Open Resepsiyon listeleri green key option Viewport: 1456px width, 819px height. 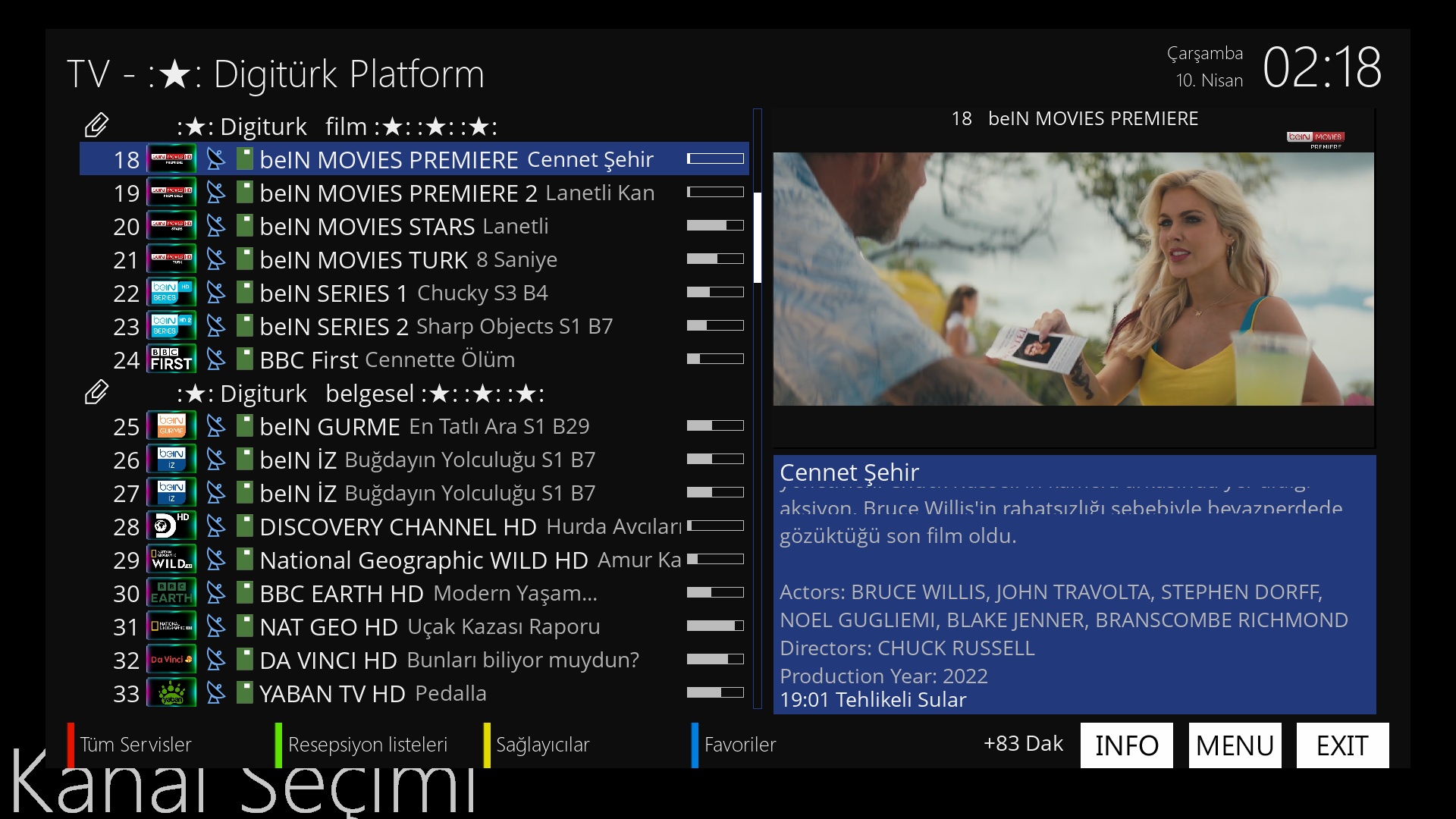pos(362,745)
